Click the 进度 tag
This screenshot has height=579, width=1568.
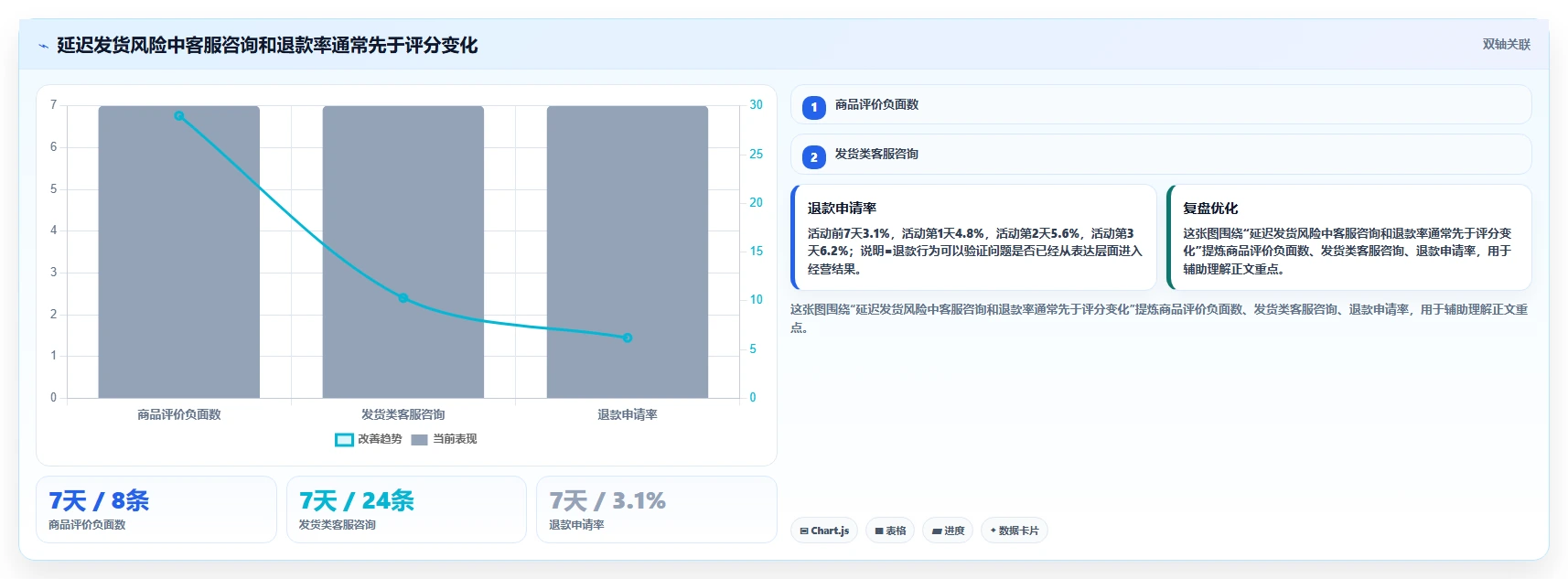pyautogui.click(x=948, y=531)
